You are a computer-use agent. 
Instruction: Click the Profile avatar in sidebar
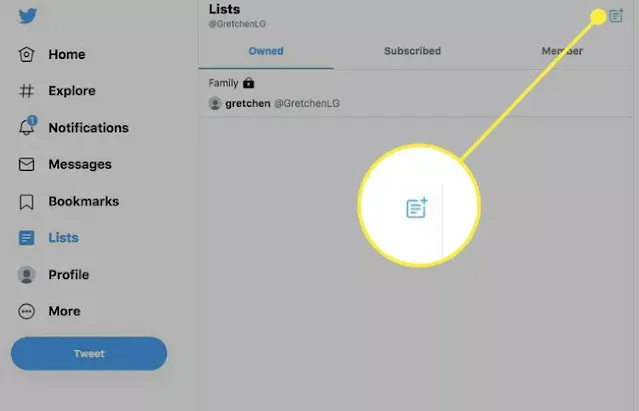26,275
